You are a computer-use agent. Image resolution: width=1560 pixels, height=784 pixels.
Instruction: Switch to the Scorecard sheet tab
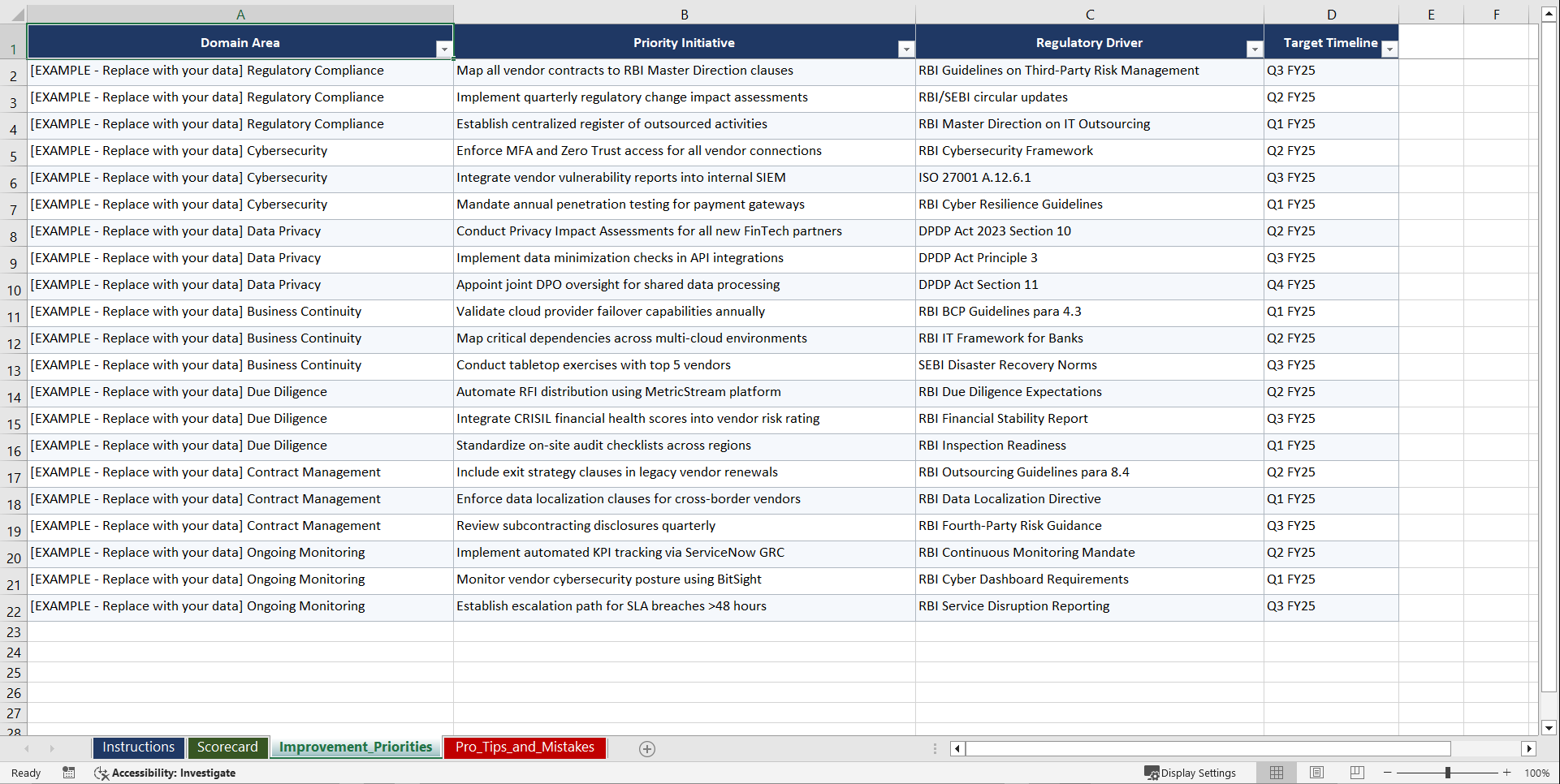(227, 747)
